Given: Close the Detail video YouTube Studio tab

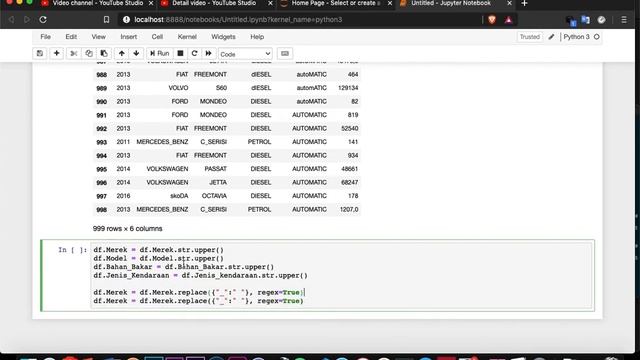Looking at the screenshot, I should tap(270, 3).
